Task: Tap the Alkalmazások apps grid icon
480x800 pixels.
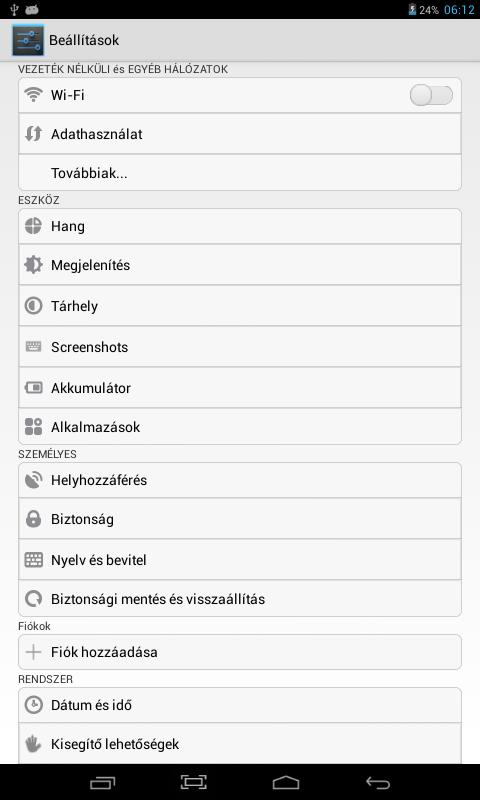Action: click(x=34, y=427)
